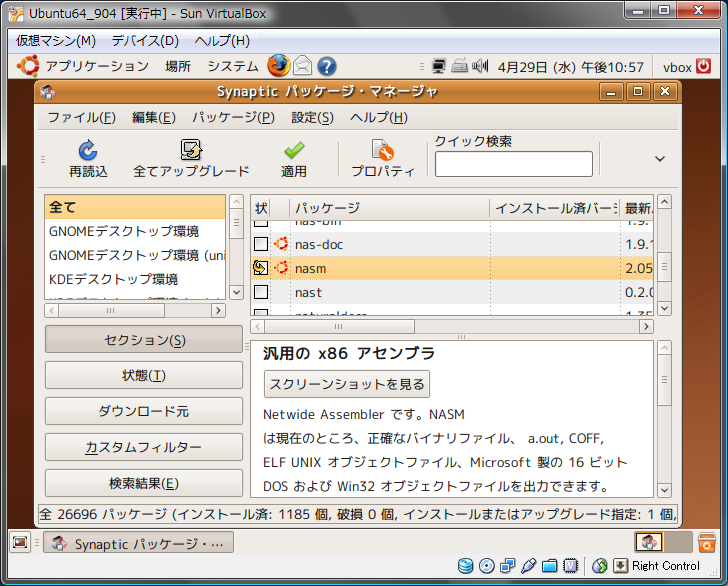Click the VirtualBox USB status icon
This screenshot has width=728, height=586.
pos(528,566)
